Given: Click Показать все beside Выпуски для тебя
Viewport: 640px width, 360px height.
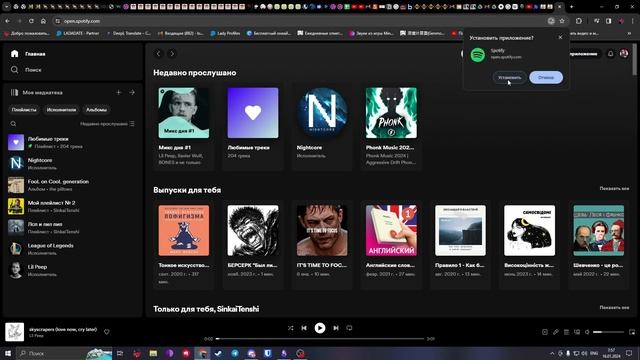Looking at the screenshot, I should tap(614, 189).
